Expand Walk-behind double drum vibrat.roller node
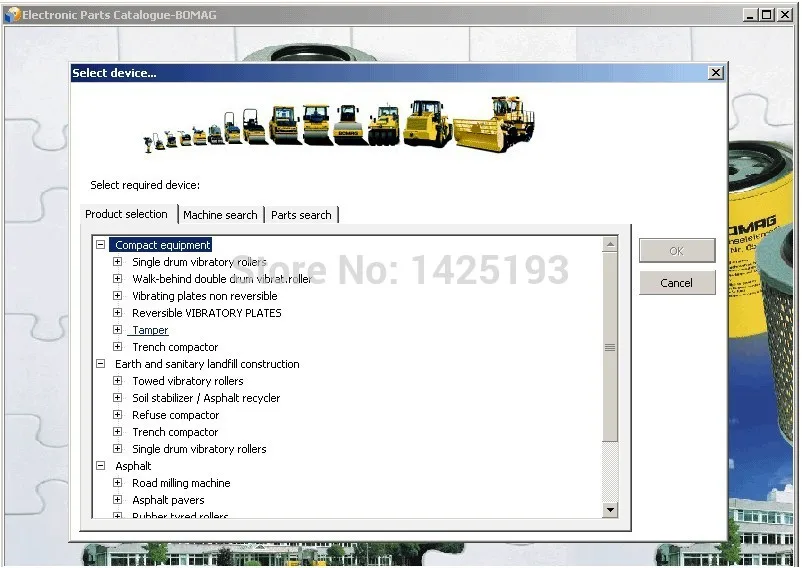 click(x=118, y=279)
